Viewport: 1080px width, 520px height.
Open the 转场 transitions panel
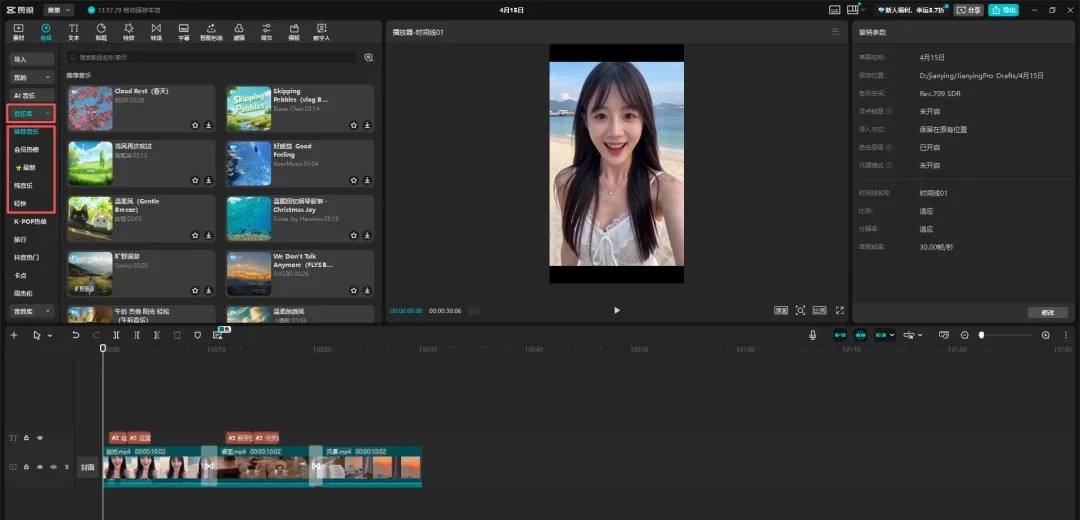click(156, 32)
